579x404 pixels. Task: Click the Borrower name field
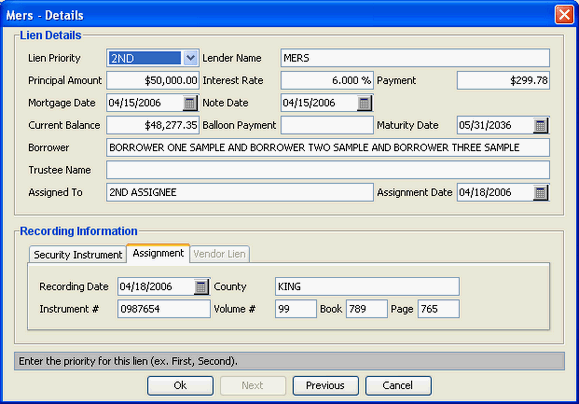click(328, 148)
